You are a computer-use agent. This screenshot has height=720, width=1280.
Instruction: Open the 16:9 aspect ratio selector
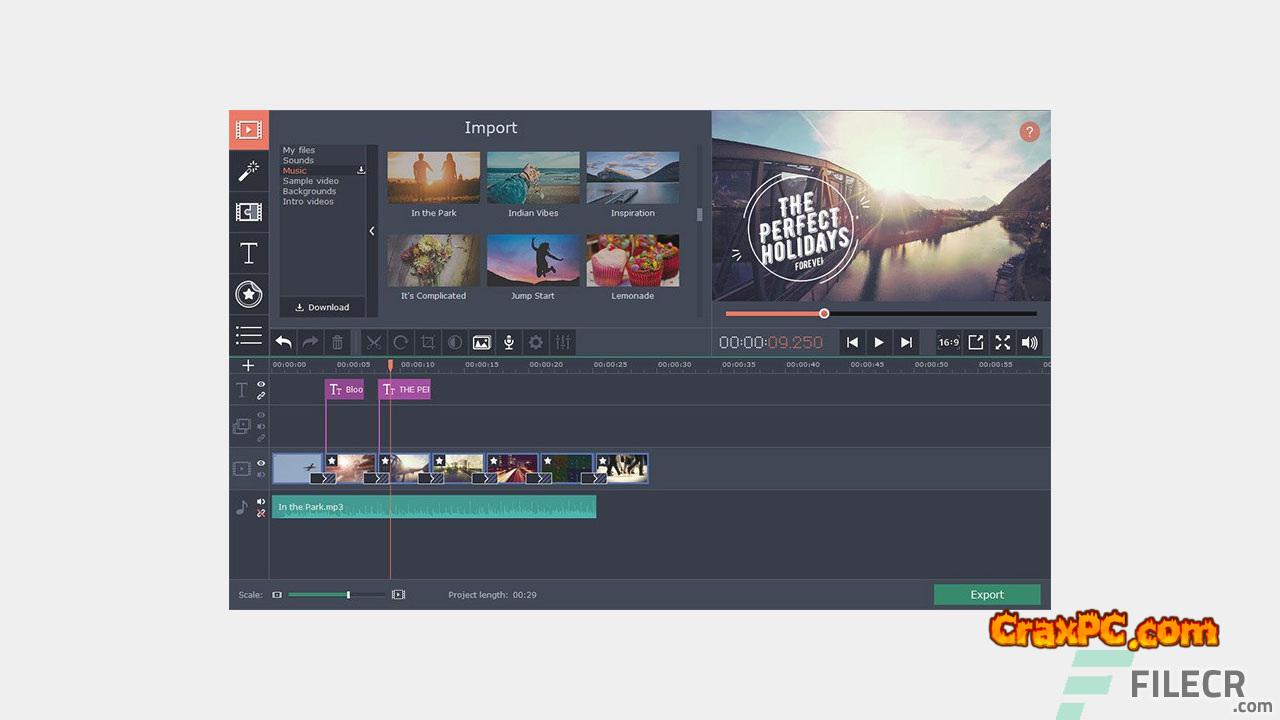coord(948,342)
